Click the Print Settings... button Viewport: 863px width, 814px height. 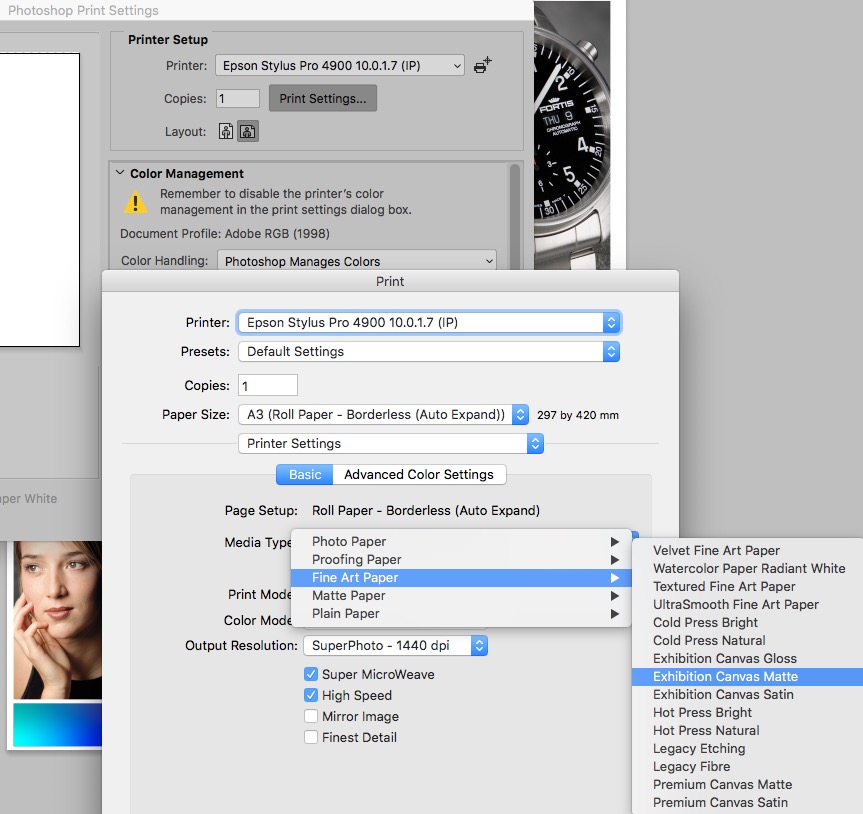coord(323,99)
